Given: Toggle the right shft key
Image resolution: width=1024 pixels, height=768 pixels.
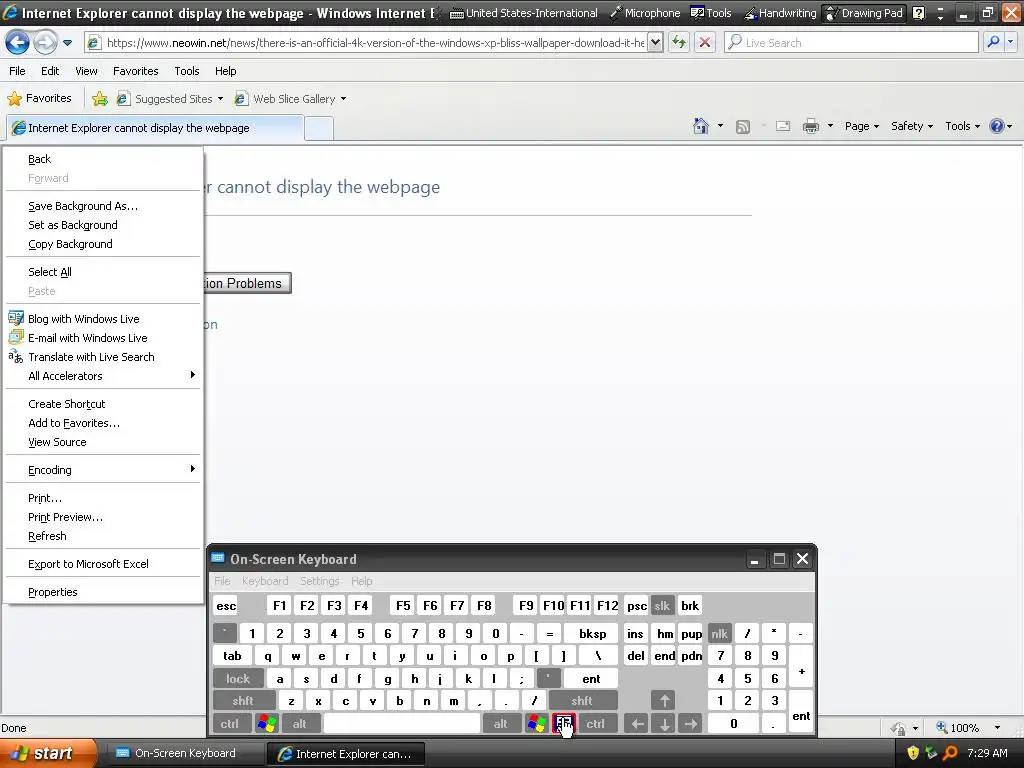Looking at the screenshot, I should 582,701.
